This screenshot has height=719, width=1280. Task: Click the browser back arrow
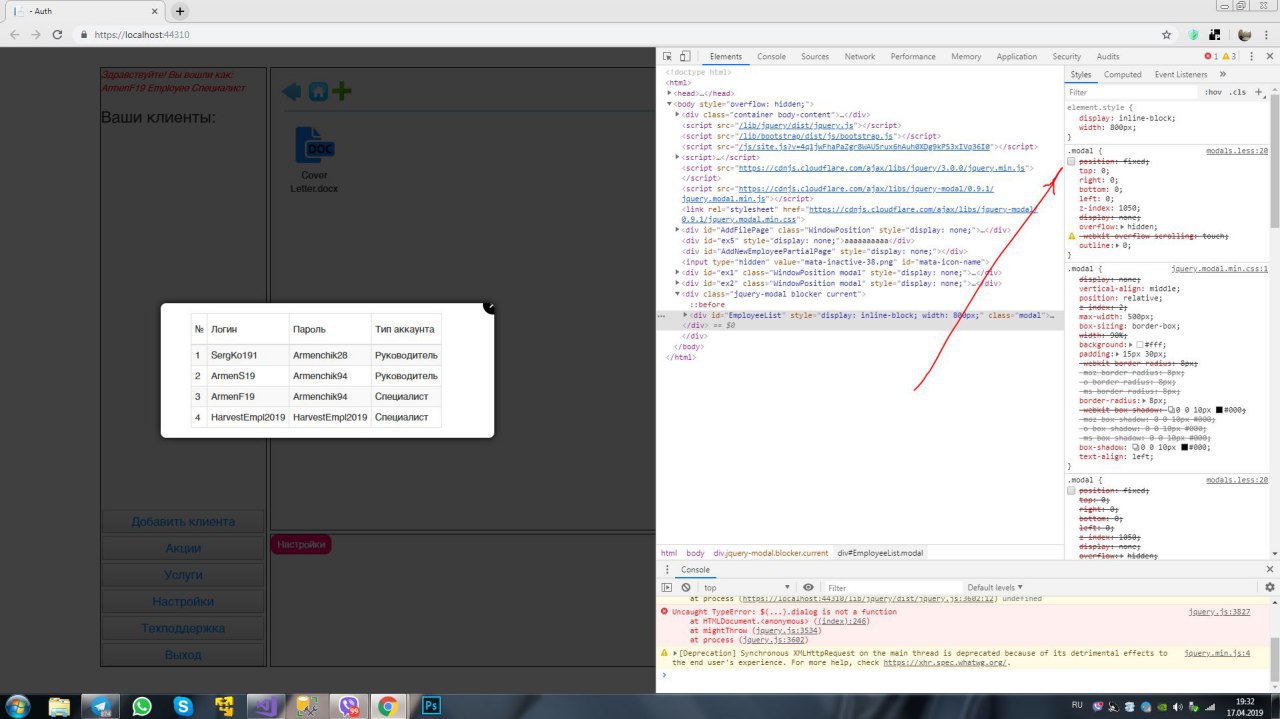(14, 34)
